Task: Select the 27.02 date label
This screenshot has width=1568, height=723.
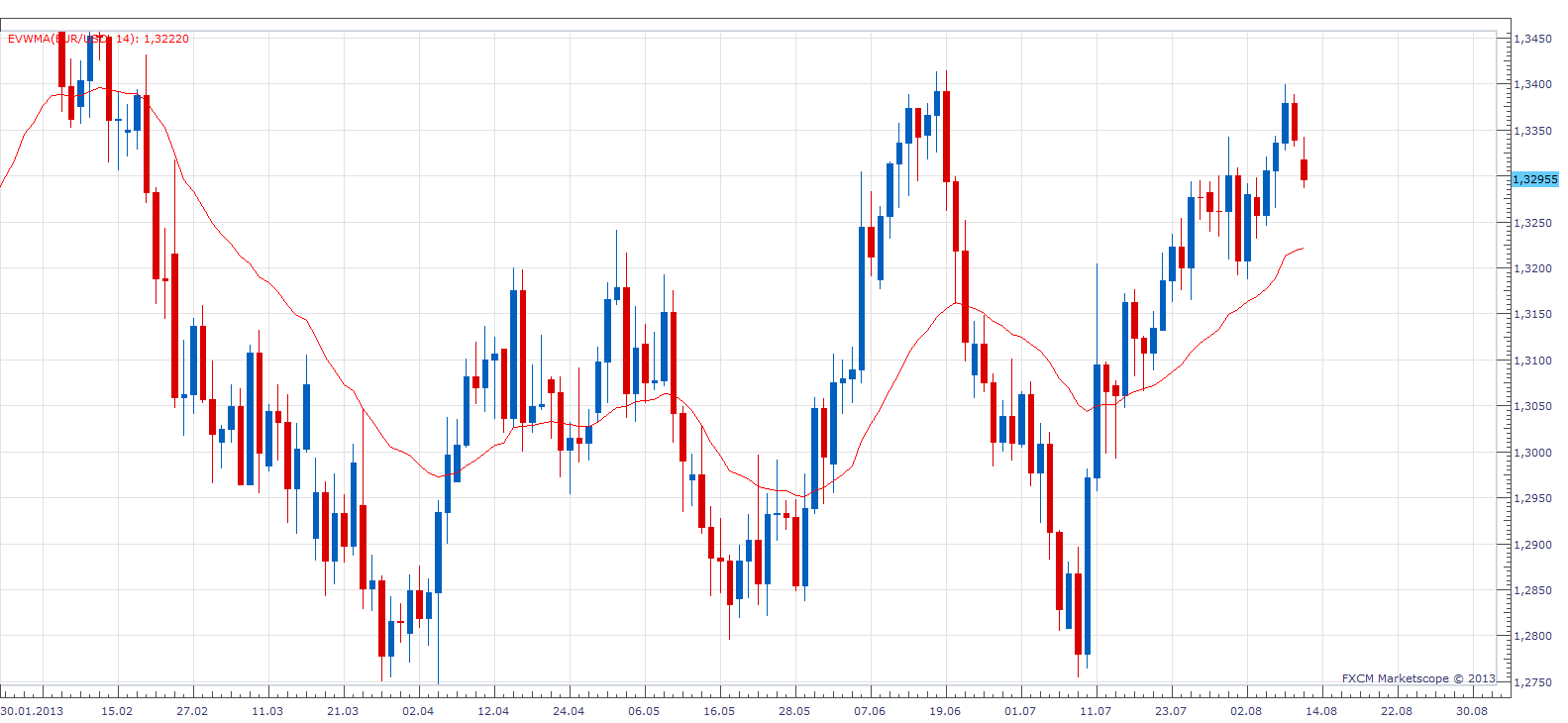Action: (x=192, y=711)
